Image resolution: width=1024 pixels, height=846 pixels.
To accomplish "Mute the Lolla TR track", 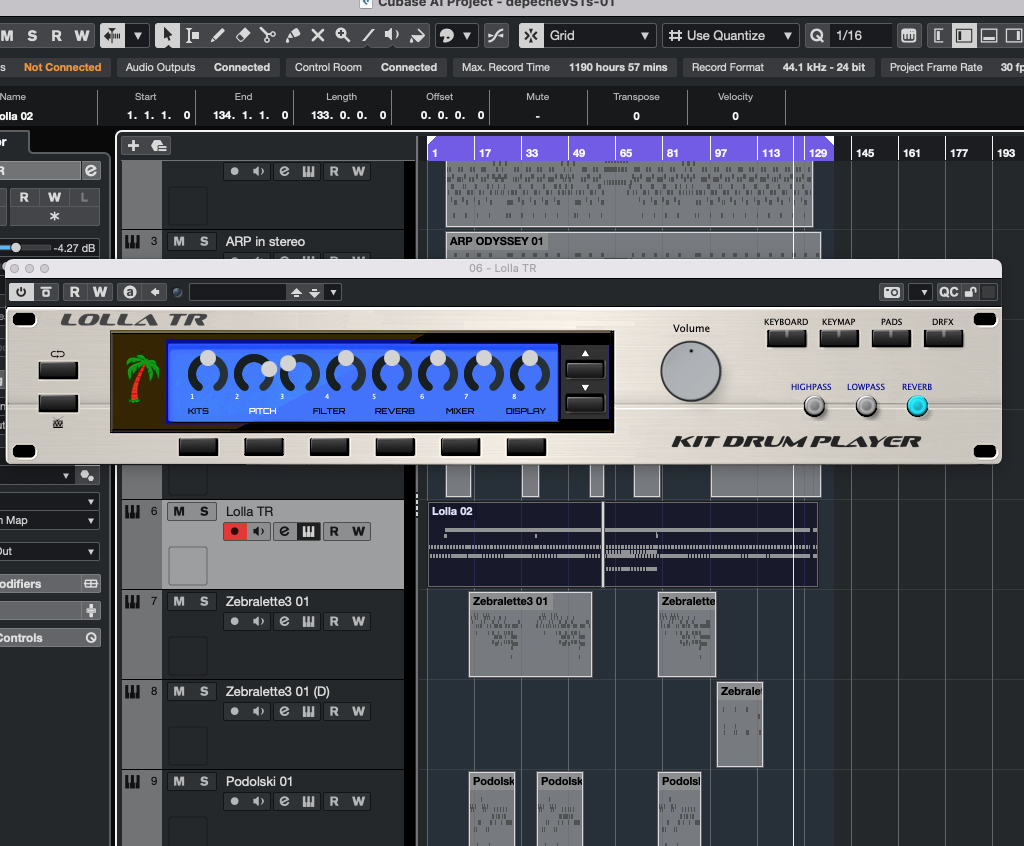I will pyautogui.click(x=179, y=512).
